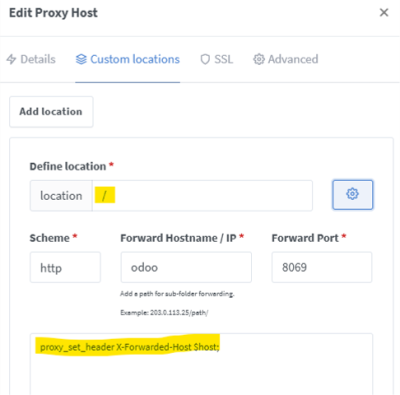Click the cog icon next to Advanced

(259, 59)
